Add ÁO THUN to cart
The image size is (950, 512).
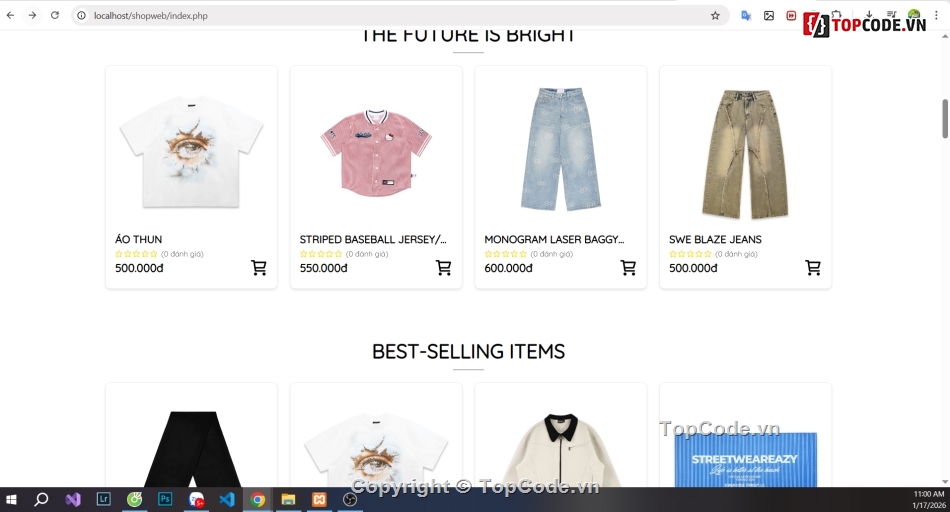(259, 267)
